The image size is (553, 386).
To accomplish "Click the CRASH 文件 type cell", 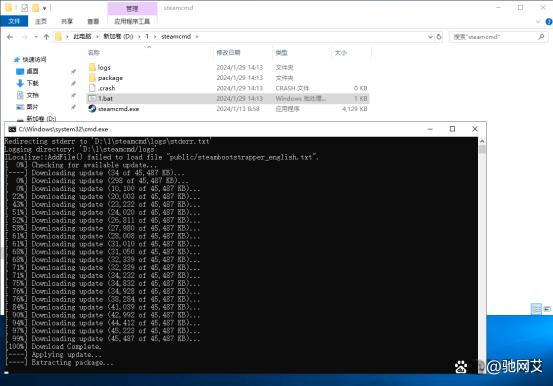I will (x=292, y=88).
